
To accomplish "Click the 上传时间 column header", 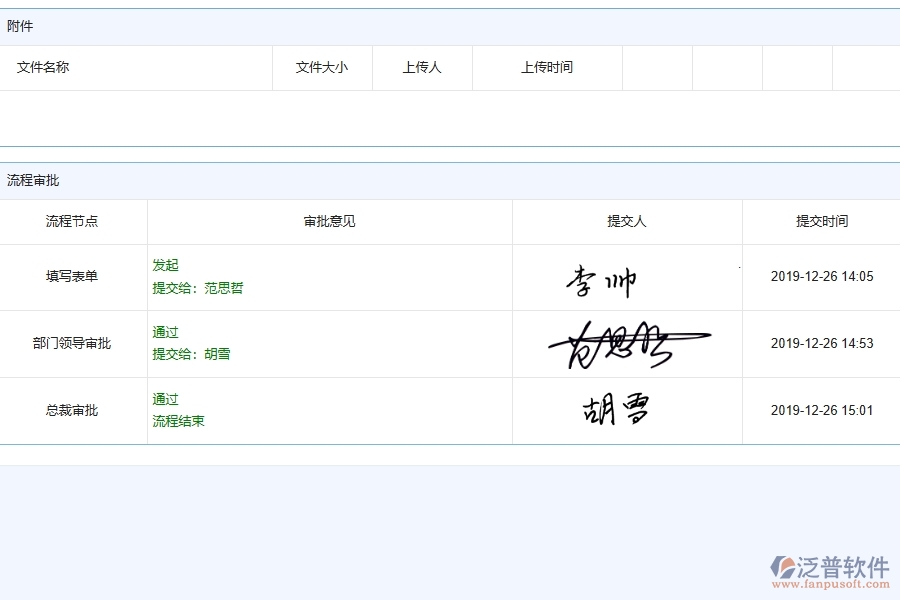I will click(546, 67).
